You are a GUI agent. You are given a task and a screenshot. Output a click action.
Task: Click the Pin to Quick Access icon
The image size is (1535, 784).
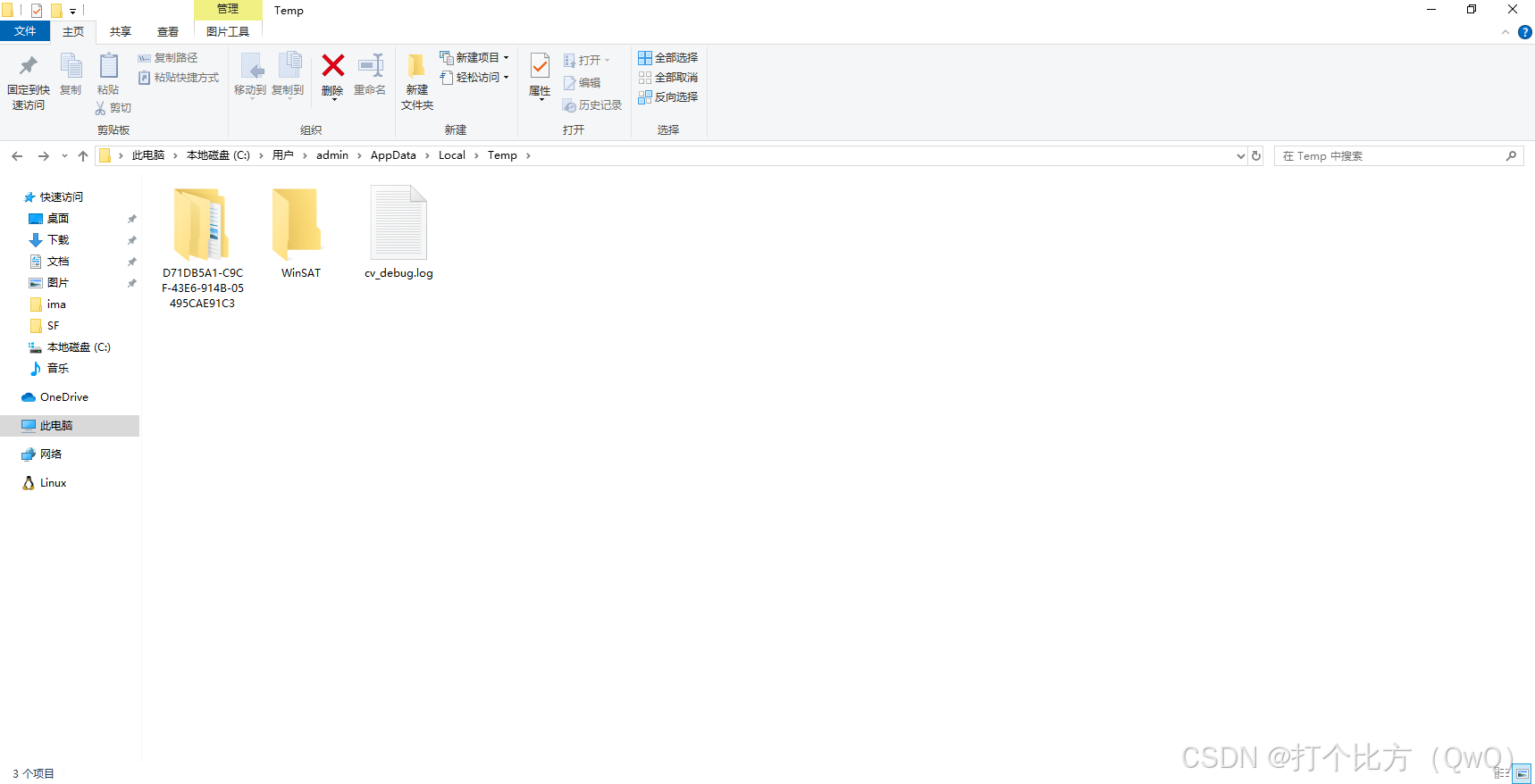pos(28,66)
